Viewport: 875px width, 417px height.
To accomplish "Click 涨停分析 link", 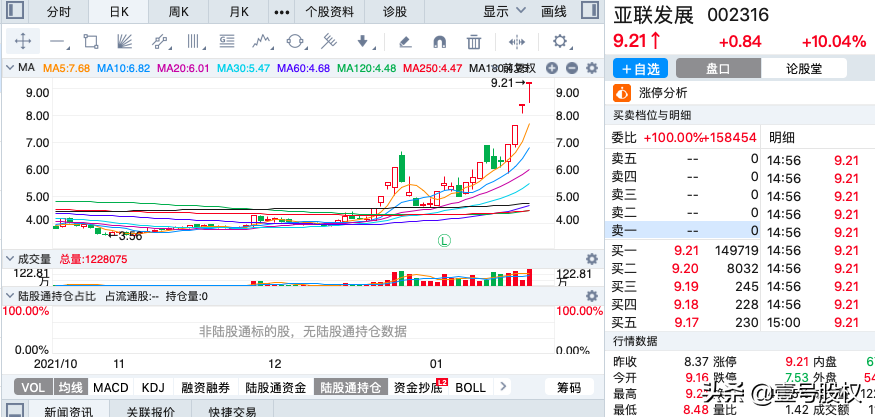I will [663, 93].
